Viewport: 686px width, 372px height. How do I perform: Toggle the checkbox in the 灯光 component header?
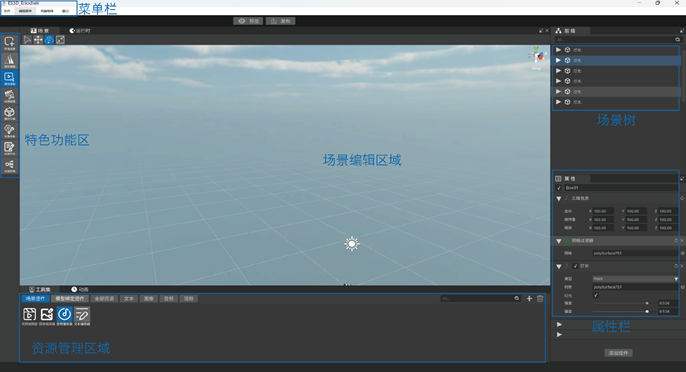coord(575,266)
